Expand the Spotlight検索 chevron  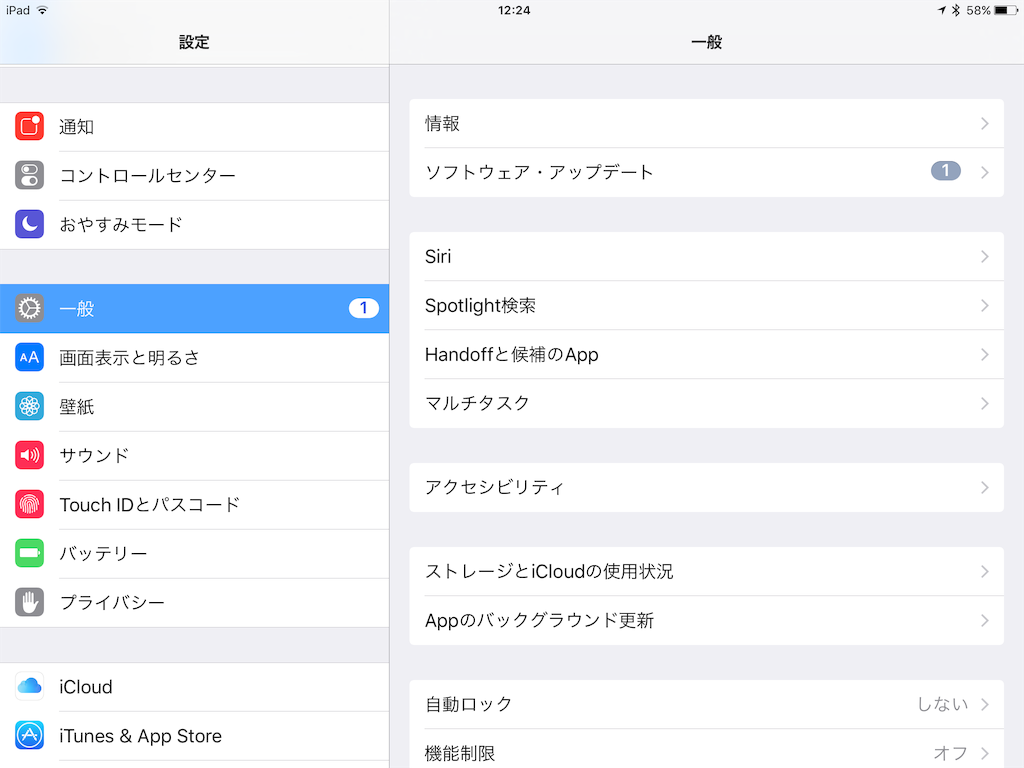click(985, 306)
